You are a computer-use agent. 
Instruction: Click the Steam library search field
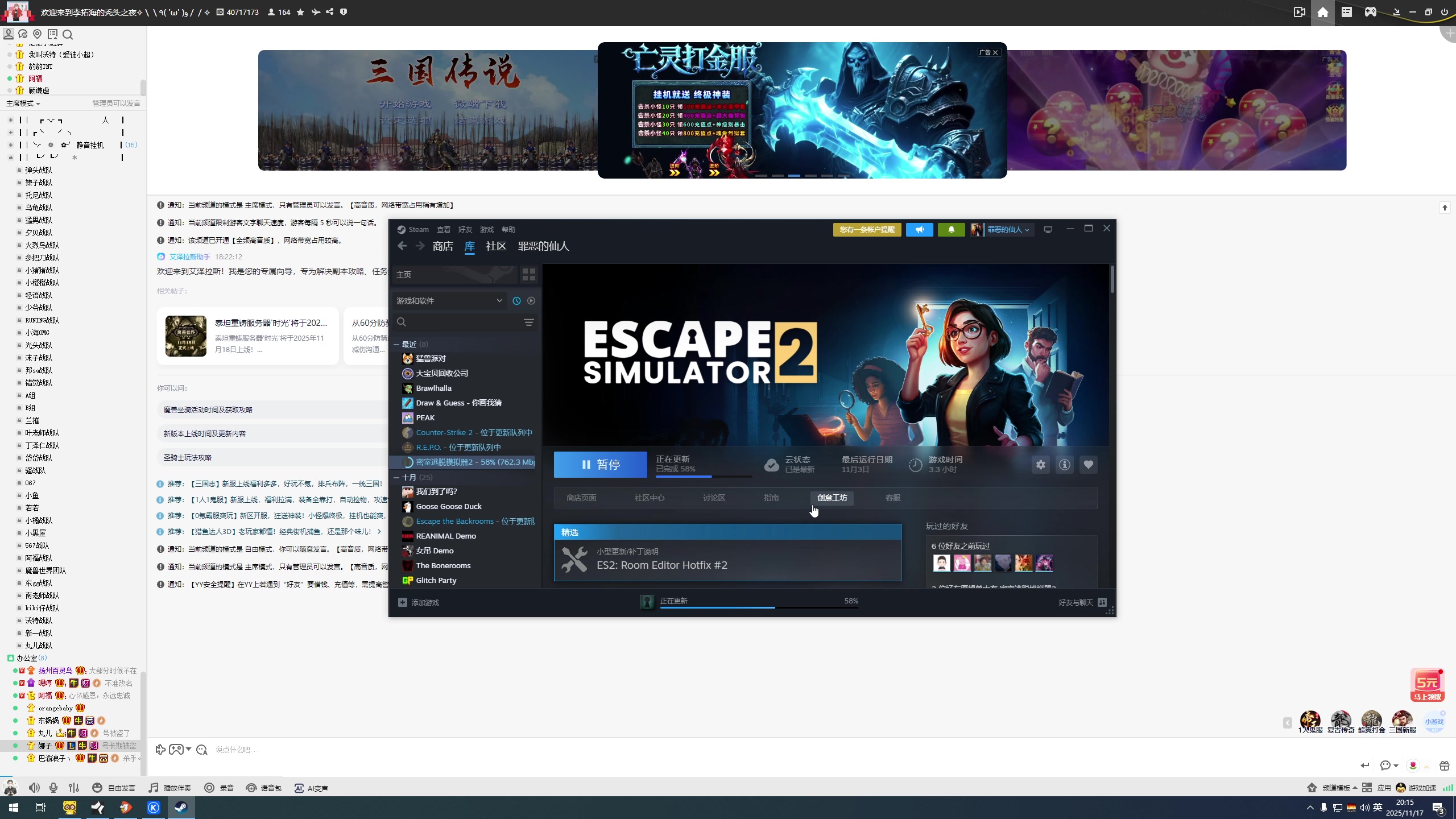(x=461, y=322)
